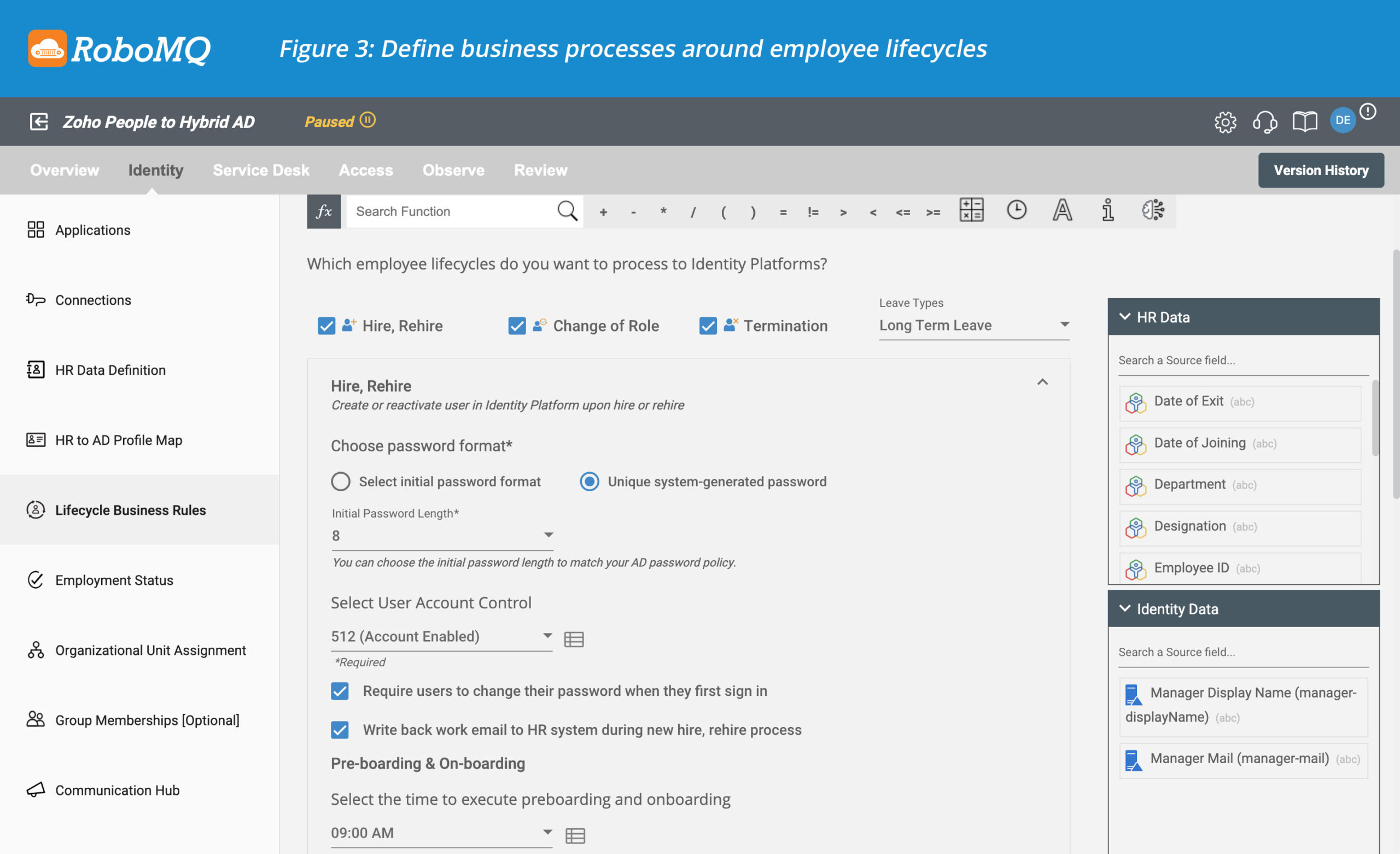Click the Version History button

[x=1321, y=170]
